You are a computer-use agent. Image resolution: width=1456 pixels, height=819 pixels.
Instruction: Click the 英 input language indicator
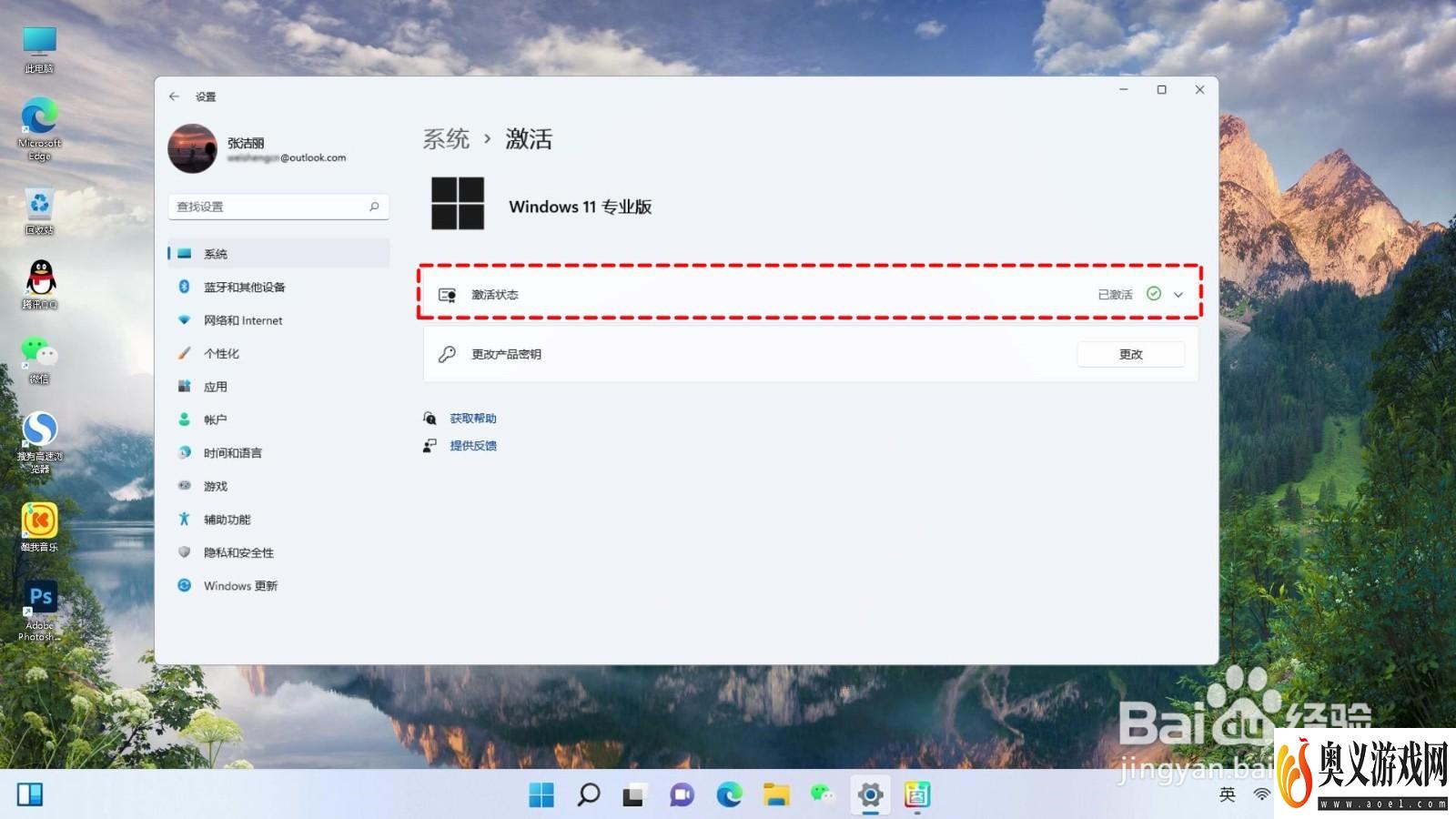[x=1228, y=794]
